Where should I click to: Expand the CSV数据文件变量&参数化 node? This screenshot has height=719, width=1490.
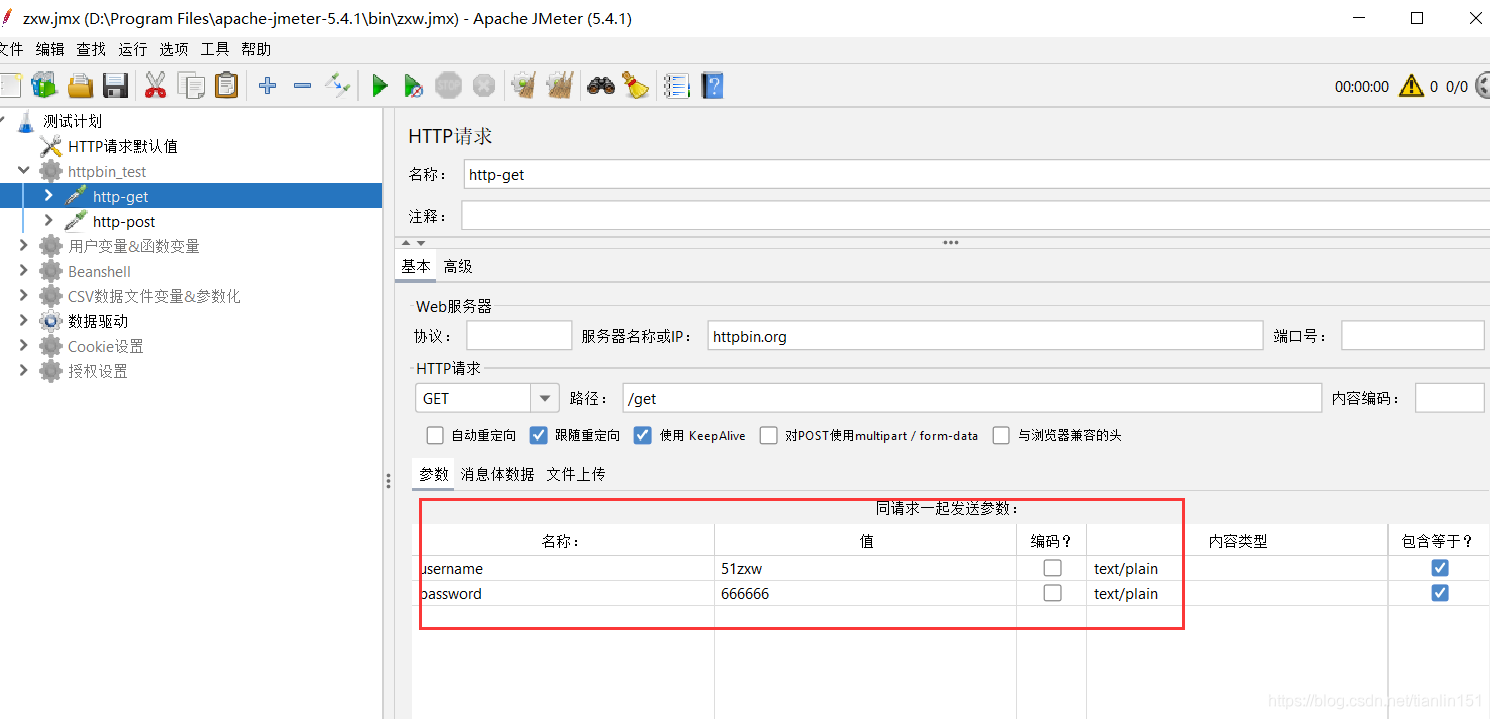click(24, 295)
